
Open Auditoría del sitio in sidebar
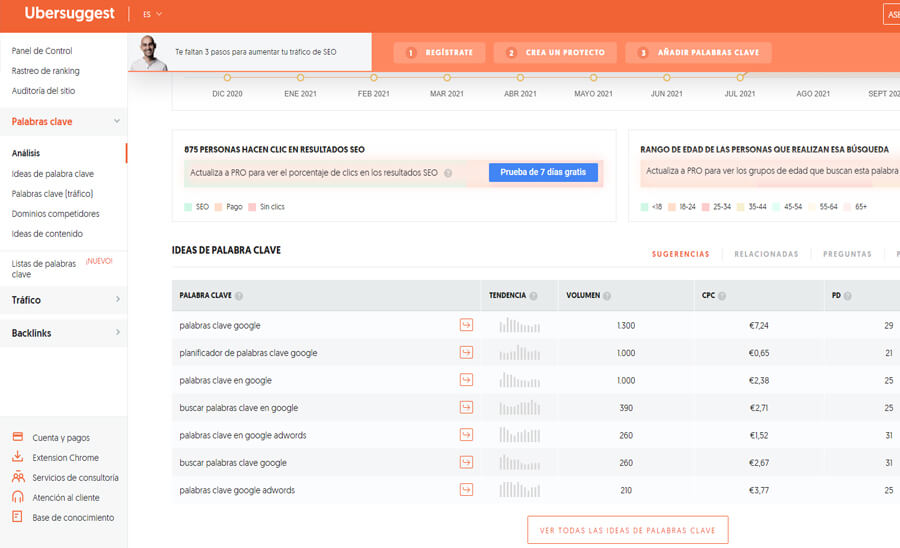pos(43,91)
